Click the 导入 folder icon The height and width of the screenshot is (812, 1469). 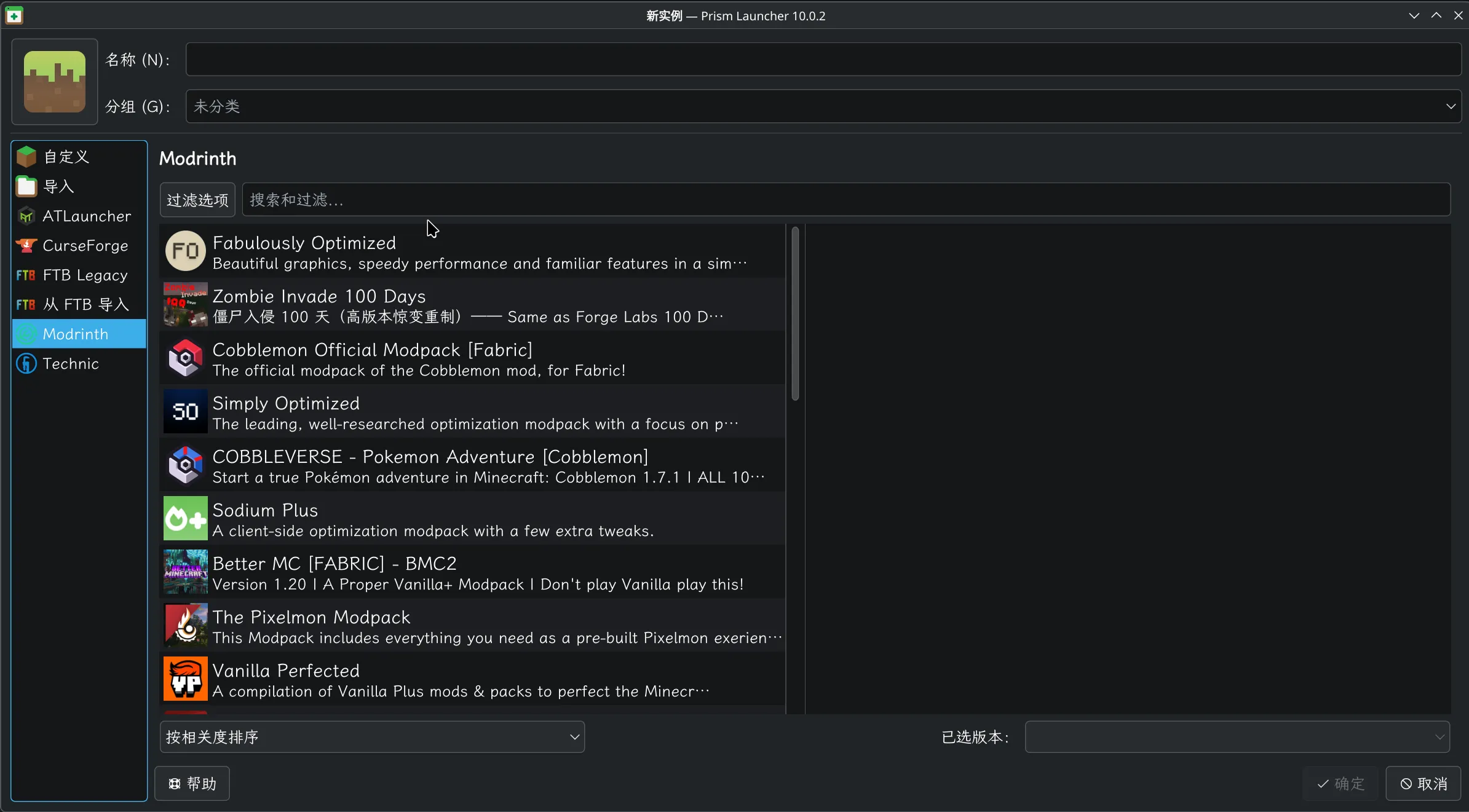[26, 186]
